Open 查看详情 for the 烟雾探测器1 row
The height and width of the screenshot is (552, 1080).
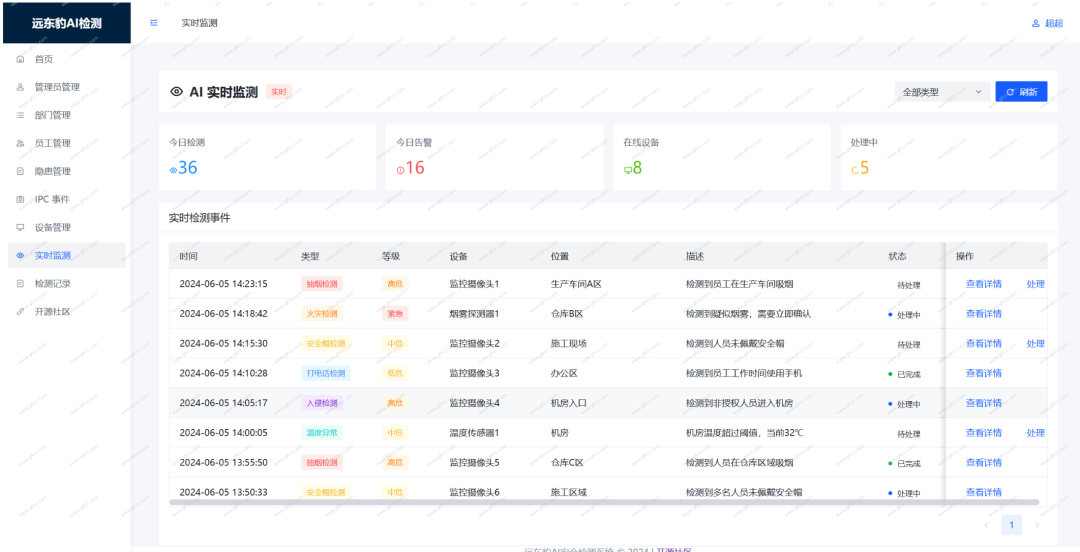[x=984, y=314]
